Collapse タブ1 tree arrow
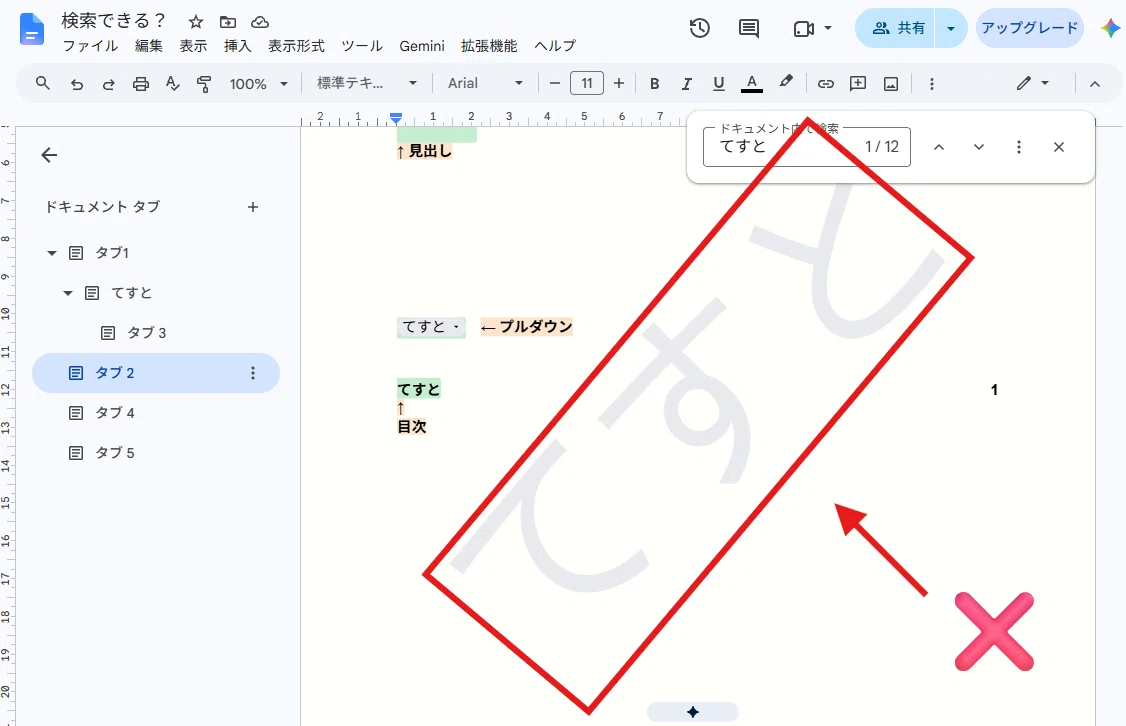The height and width of the screenshot is (726, 1126). pyautogui.click(x=52, y=253)
